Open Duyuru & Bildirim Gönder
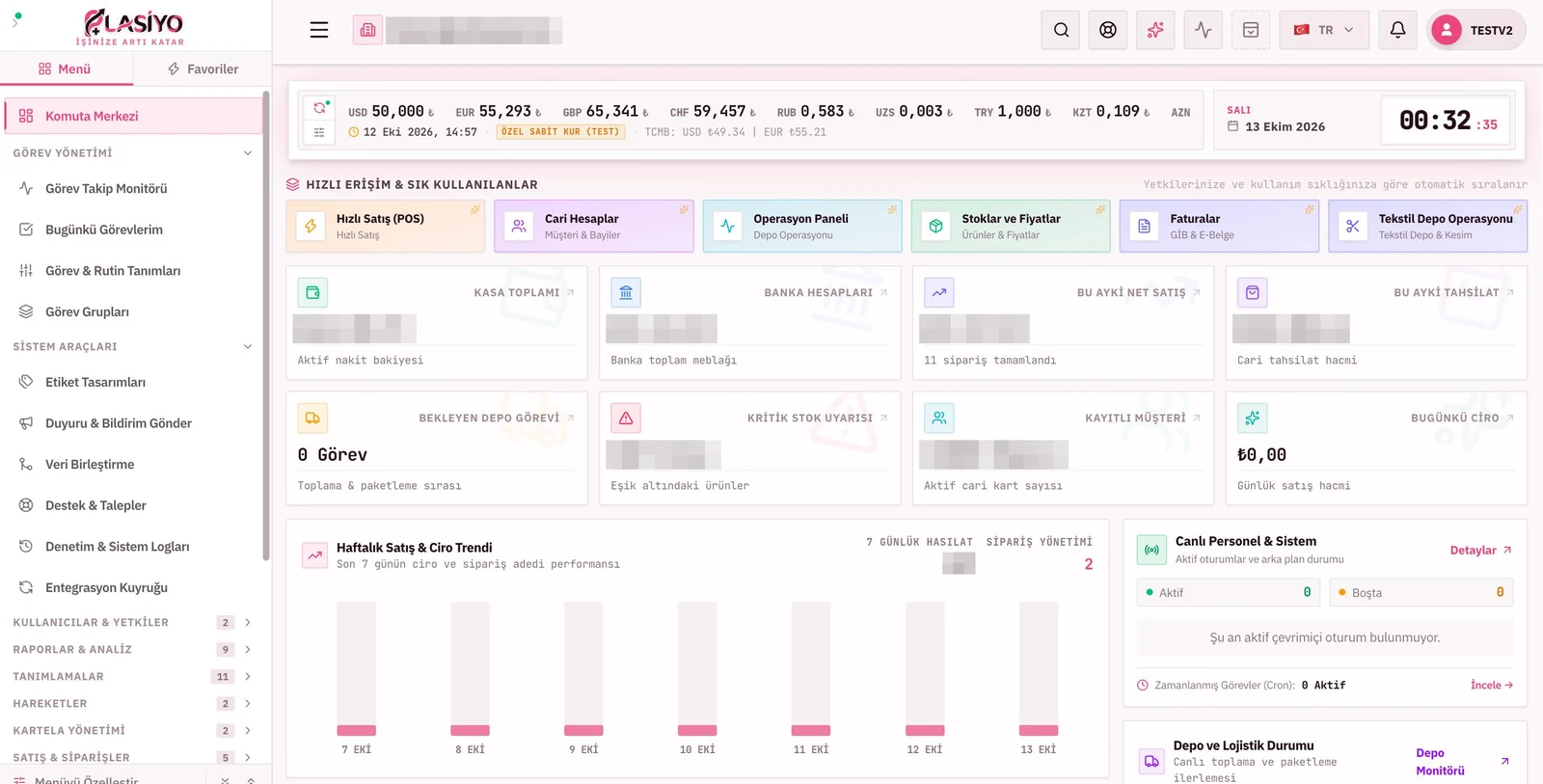The width and height of the screenshot is (1543, 784). coord(131,423)
